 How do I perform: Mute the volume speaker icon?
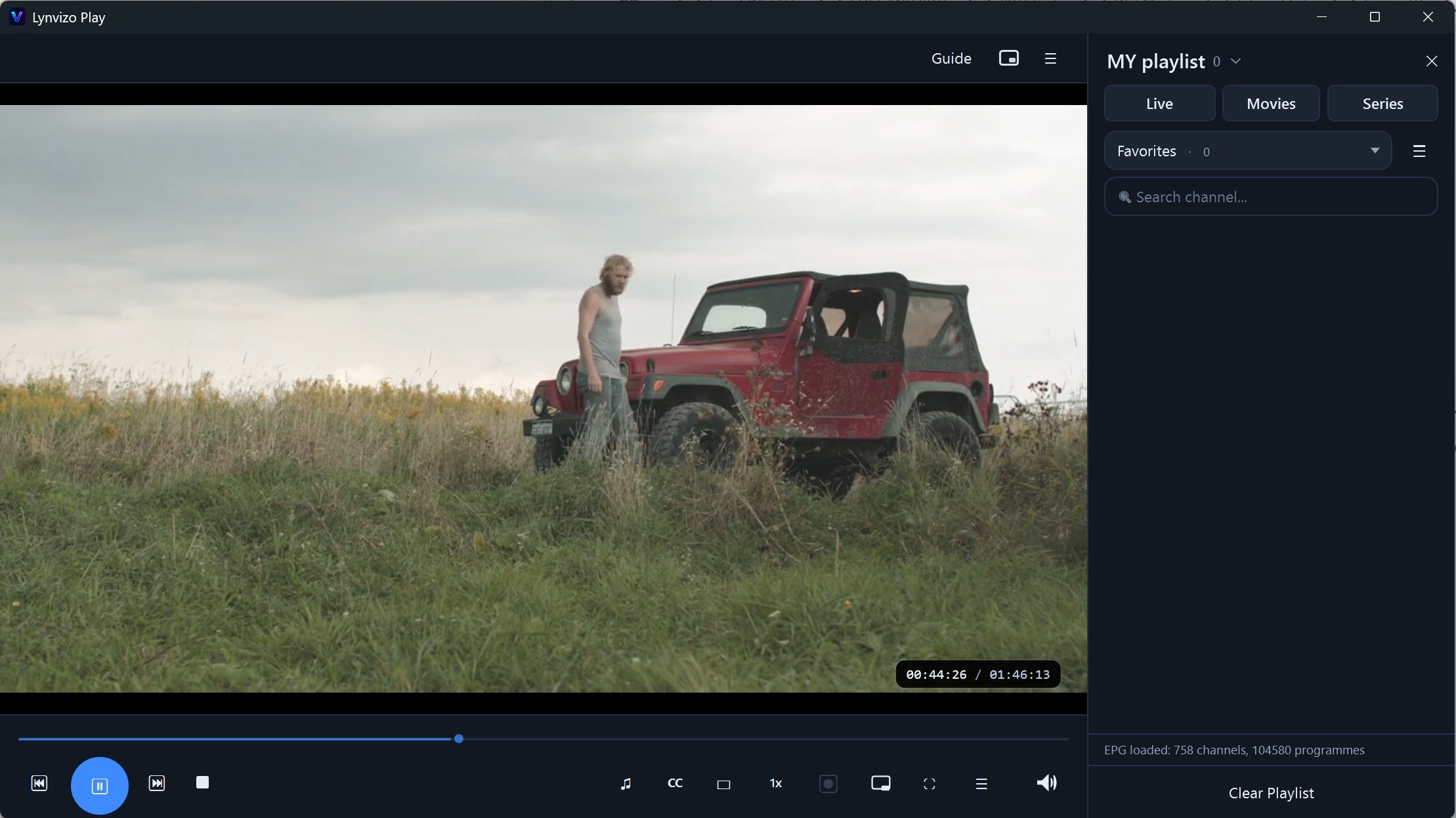[x=1046, y=783]
